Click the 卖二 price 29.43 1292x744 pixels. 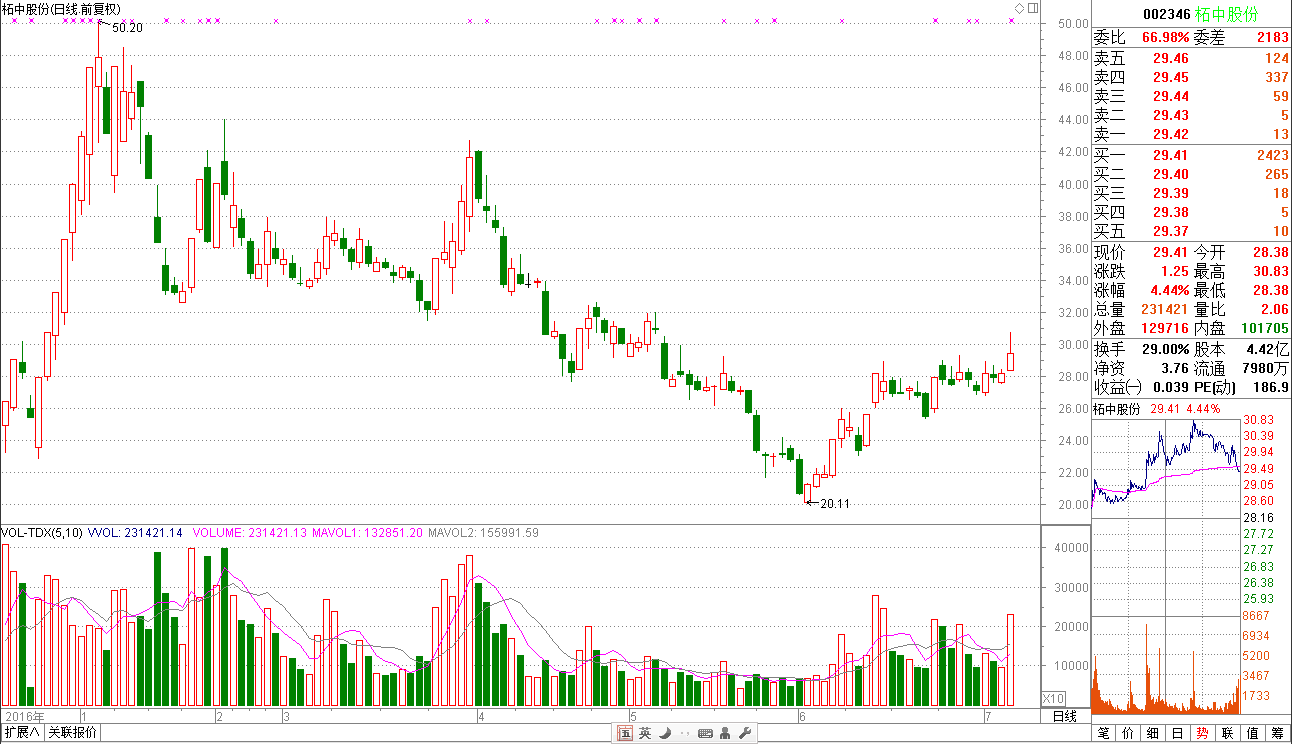[1171, 116]
